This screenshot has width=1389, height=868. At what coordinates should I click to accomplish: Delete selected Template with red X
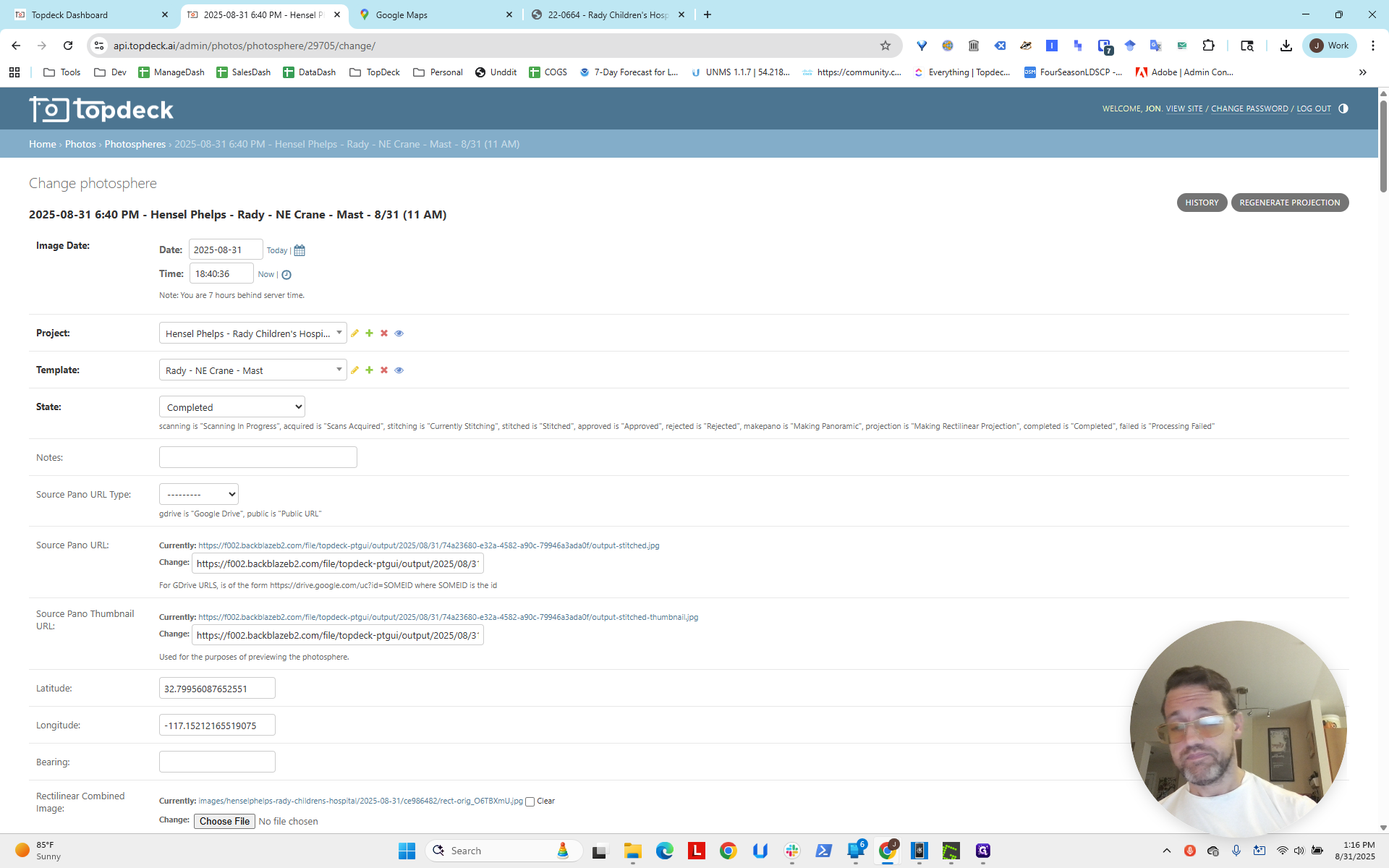384,370
